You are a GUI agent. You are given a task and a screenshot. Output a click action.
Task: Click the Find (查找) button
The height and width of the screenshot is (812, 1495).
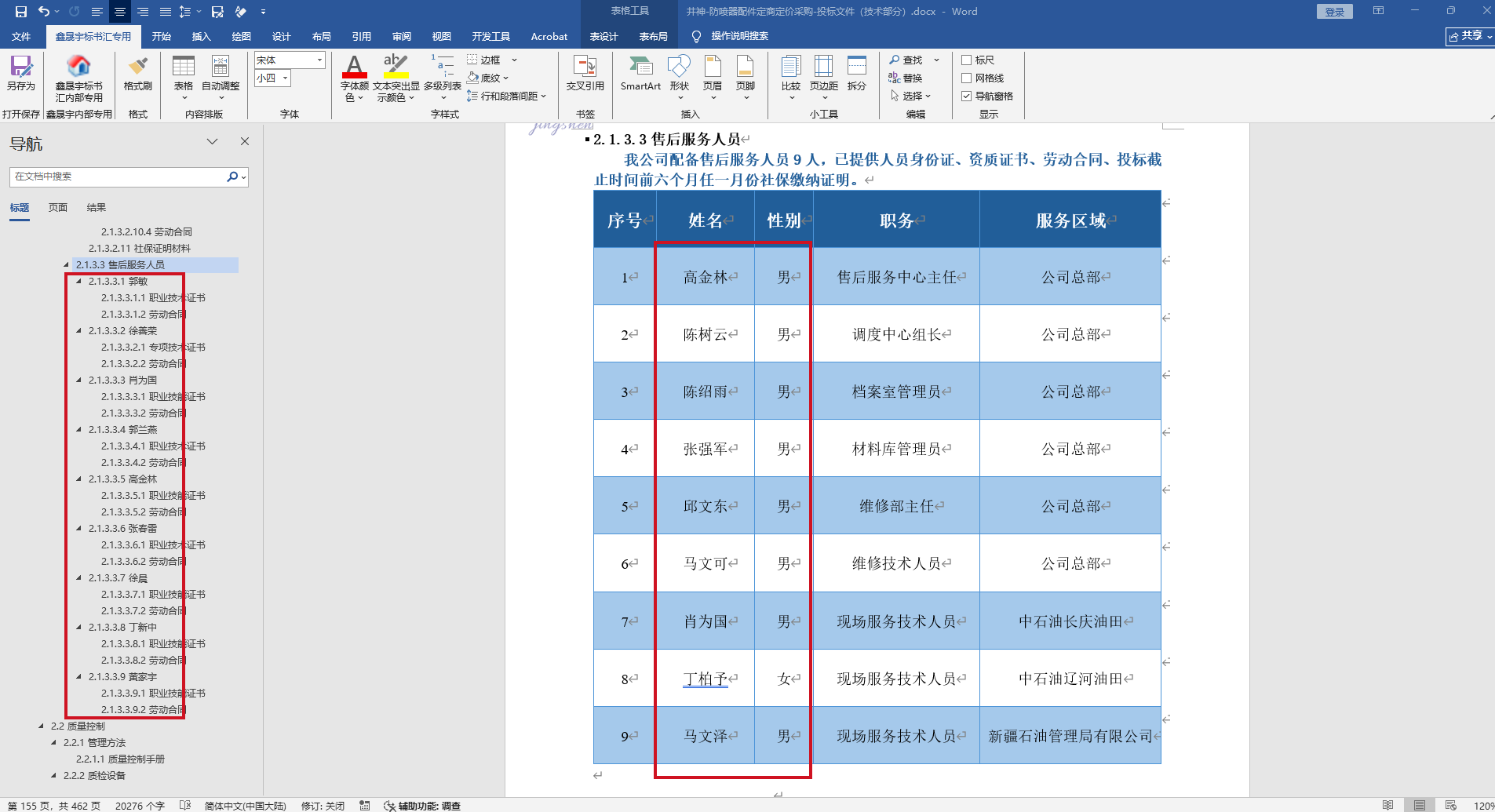coord(906,60)
